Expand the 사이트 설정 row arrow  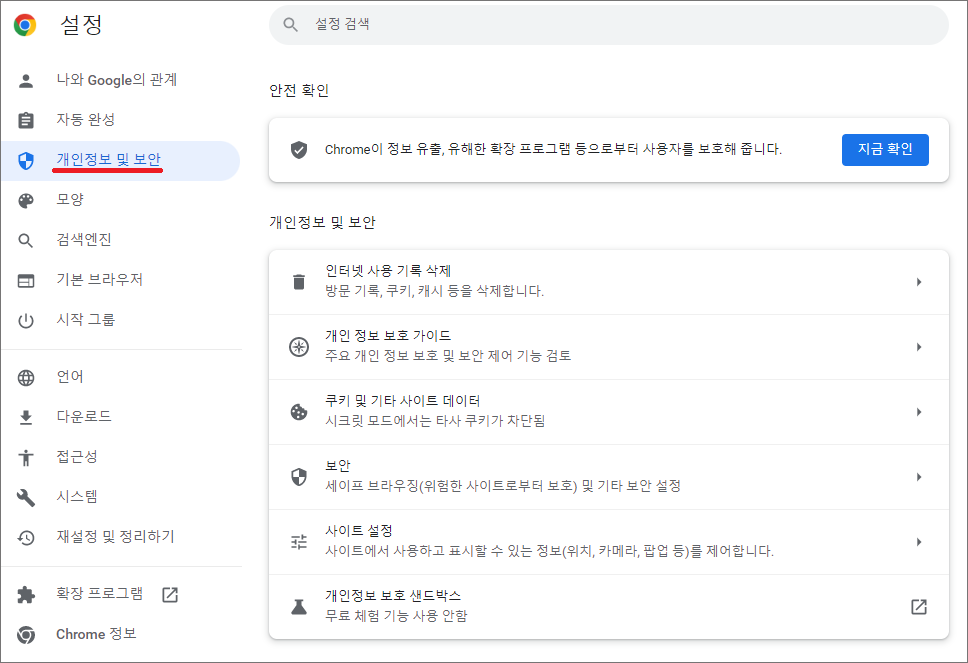(919, 542)
